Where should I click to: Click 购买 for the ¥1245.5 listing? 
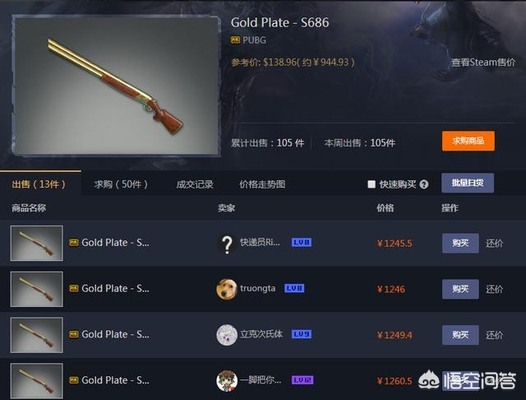pos(460,243)
